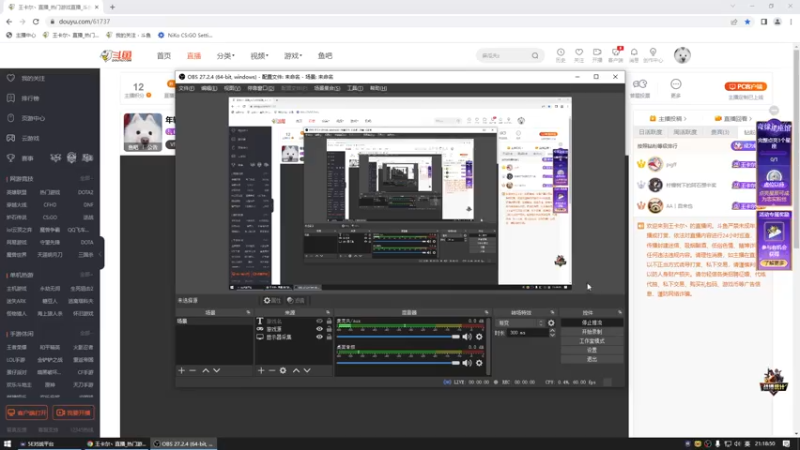Pop out the Scenes dock icon
The height and width of the screenshot is (450, 800).
point(248,312)
